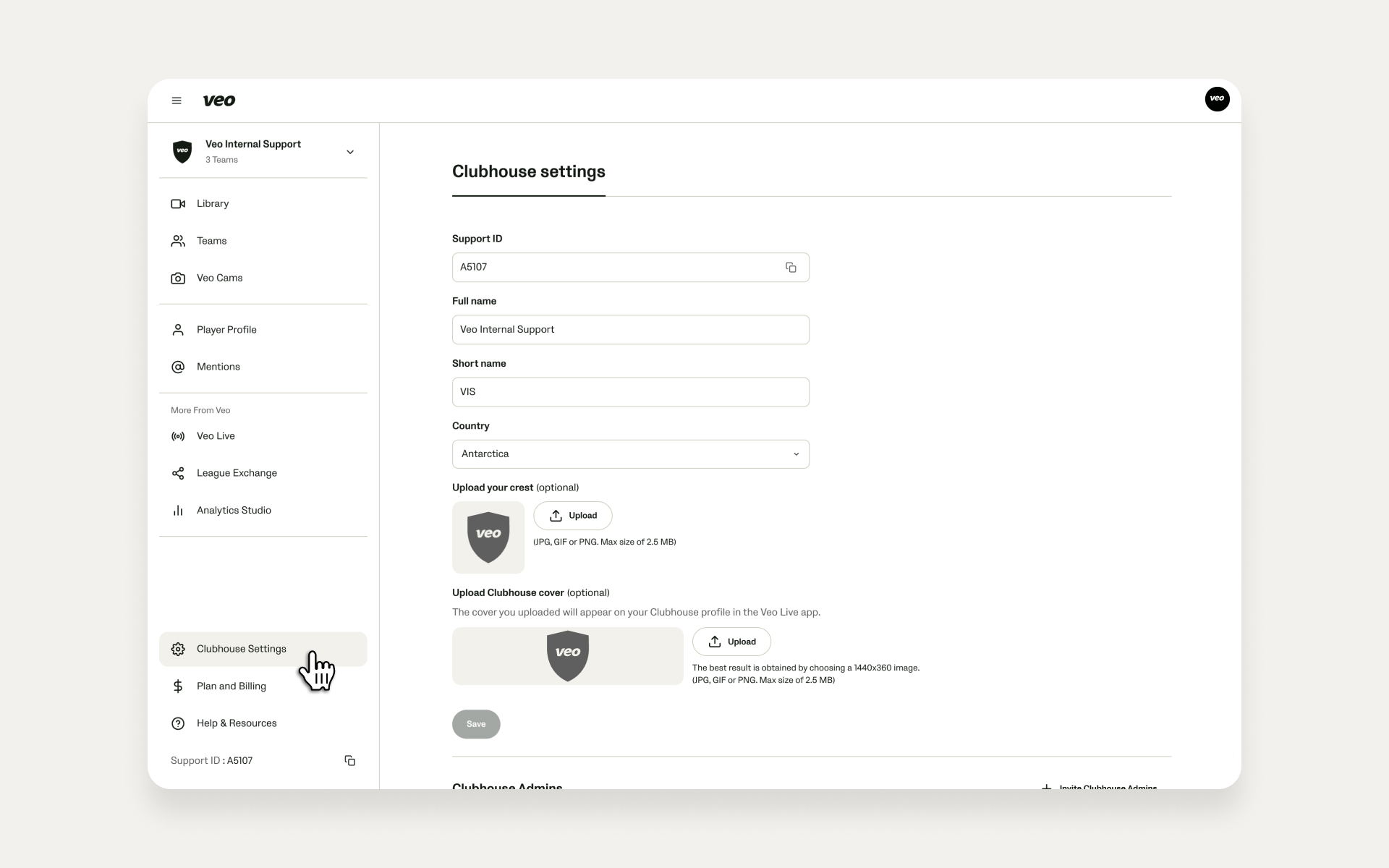Viewport: 1389px width, 868px height.
Task: Open the veo profile avatar
Action: coord(1217,98)
